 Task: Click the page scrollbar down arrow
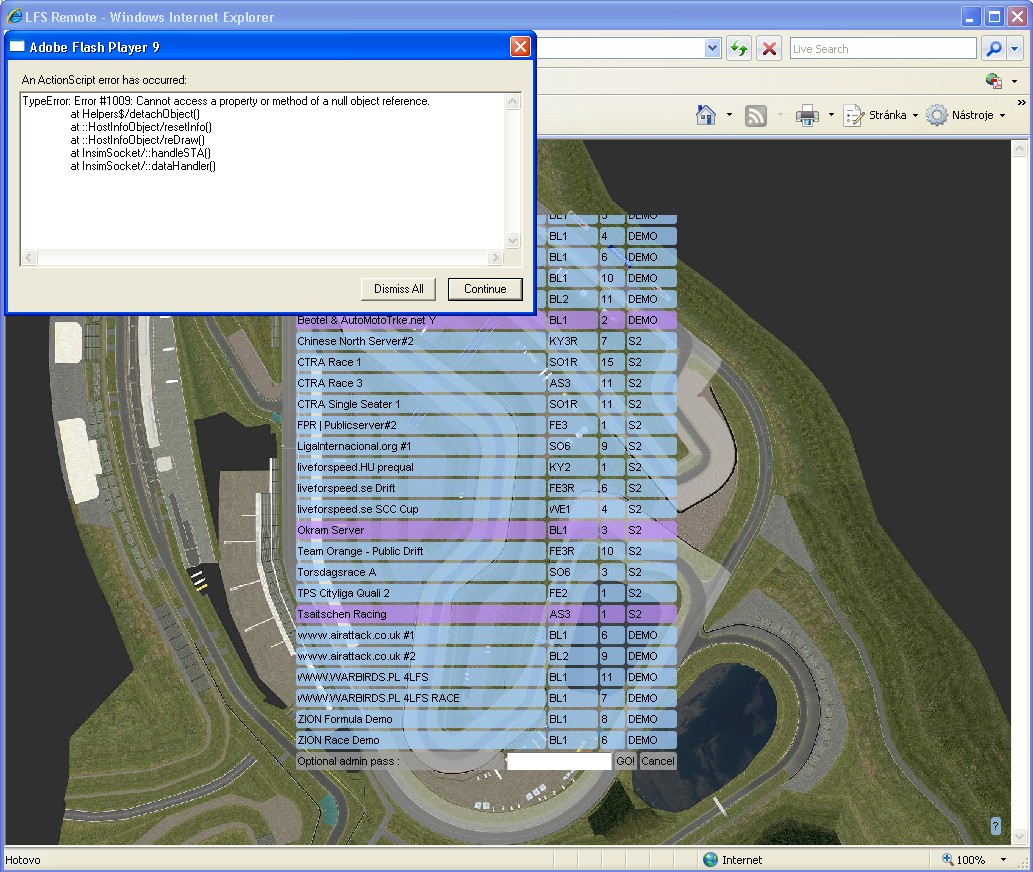coord(1019,836)
